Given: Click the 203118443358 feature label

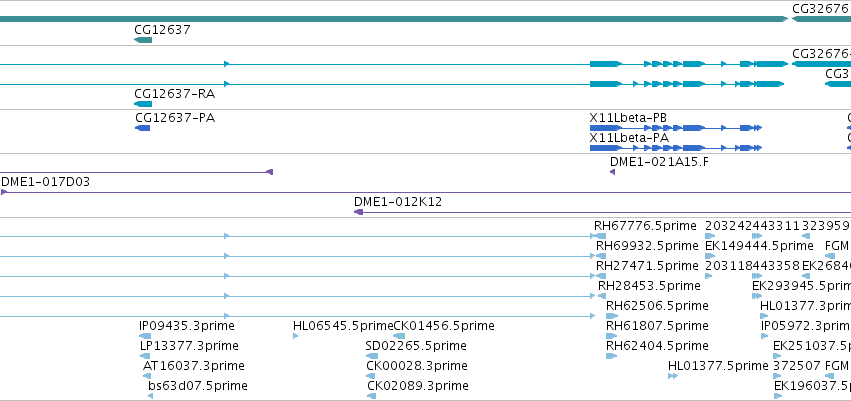Looking at the screenshot, I should click(x=752, y=266).
